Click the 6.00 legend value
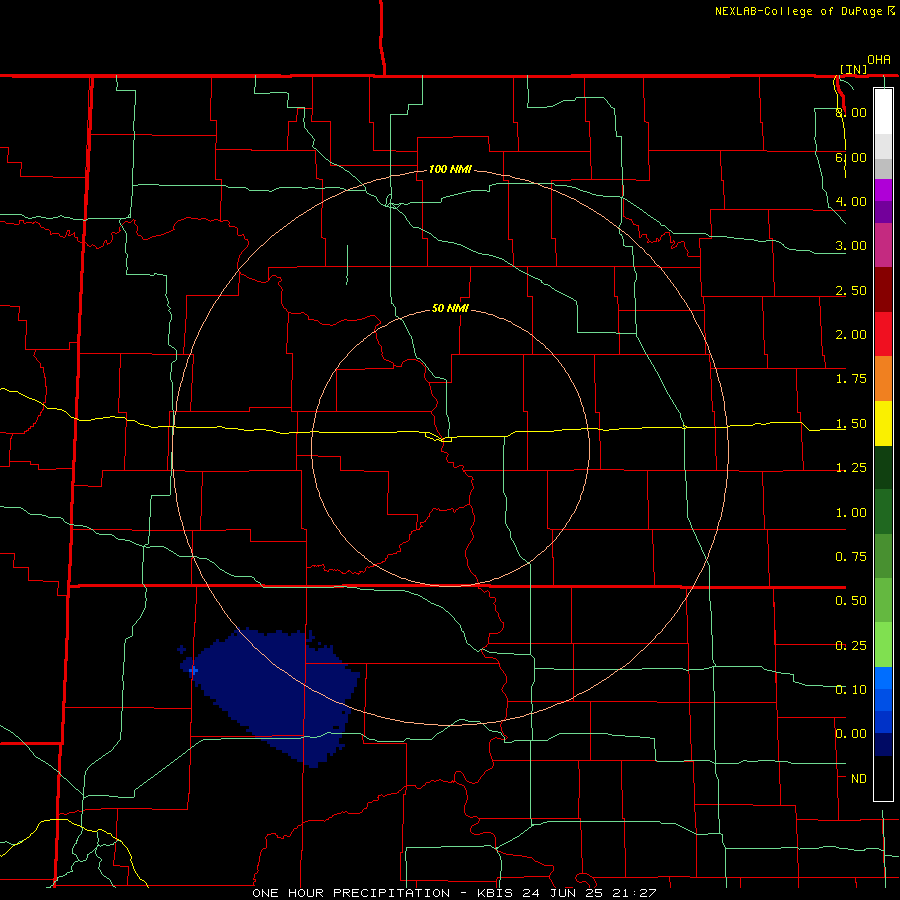The width and height of the screenshot is (900, 900). point(851,157)
